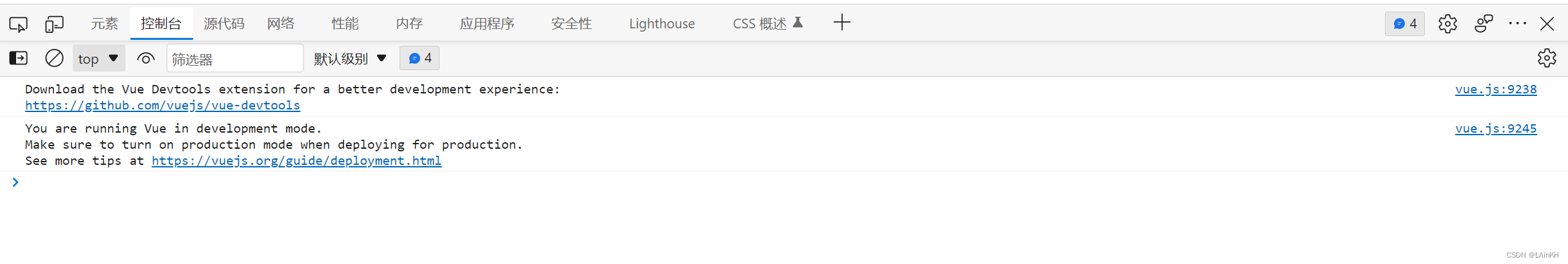Image resolution: width=1568 pixels, height=264 pixels.
Task: Open console settings gear icon
Action: click(x=1547, y=58)
